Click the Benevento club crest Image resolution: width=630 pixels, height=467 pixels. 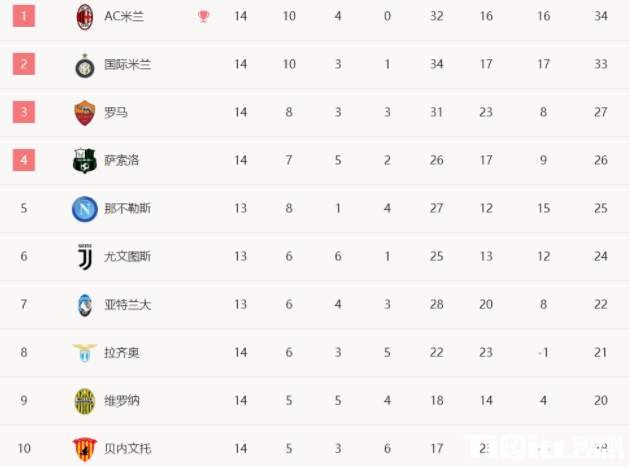(x=85, y=447)
